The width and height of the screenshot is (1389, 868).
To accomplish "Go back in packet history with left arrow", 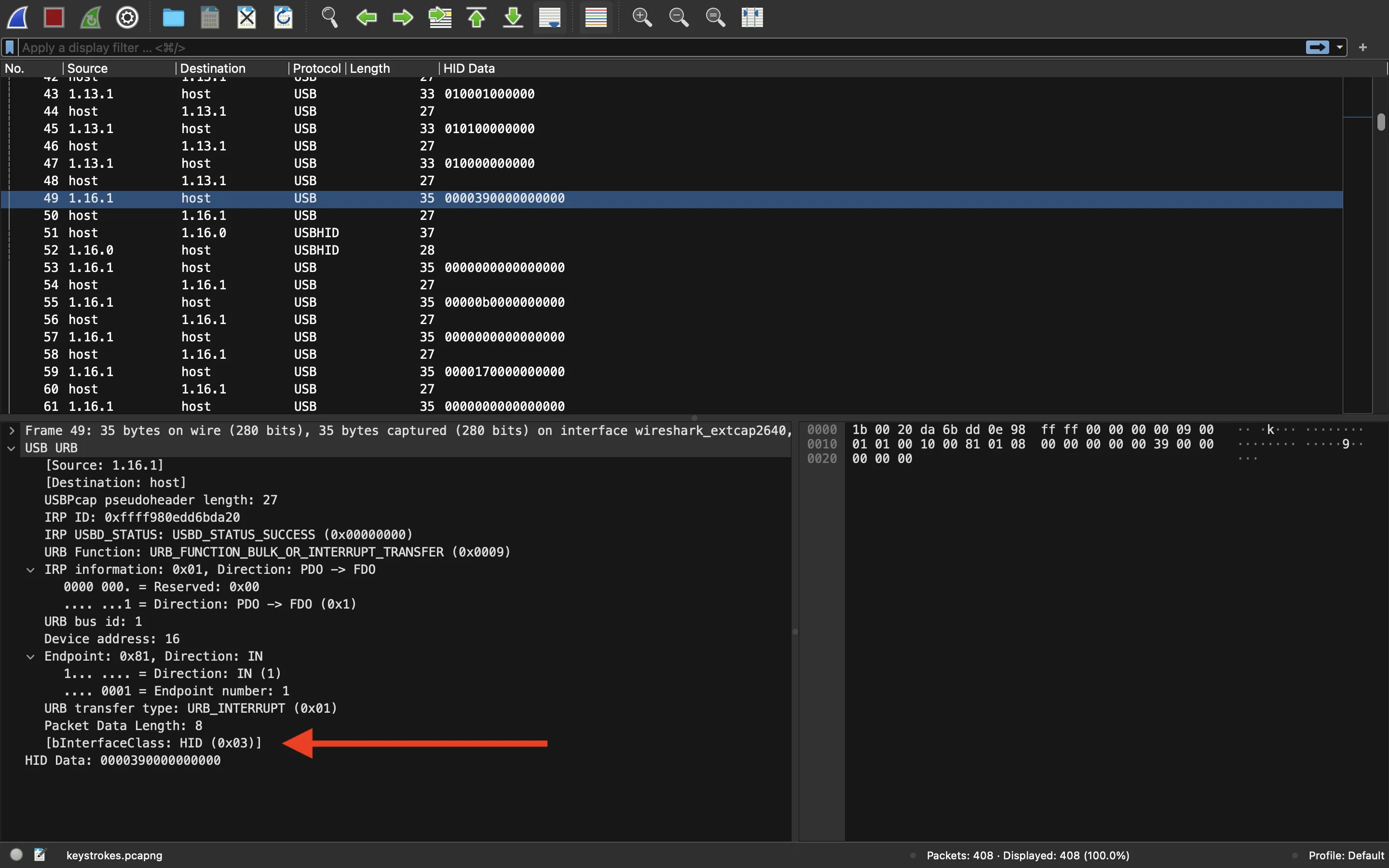I will (366, 17).
